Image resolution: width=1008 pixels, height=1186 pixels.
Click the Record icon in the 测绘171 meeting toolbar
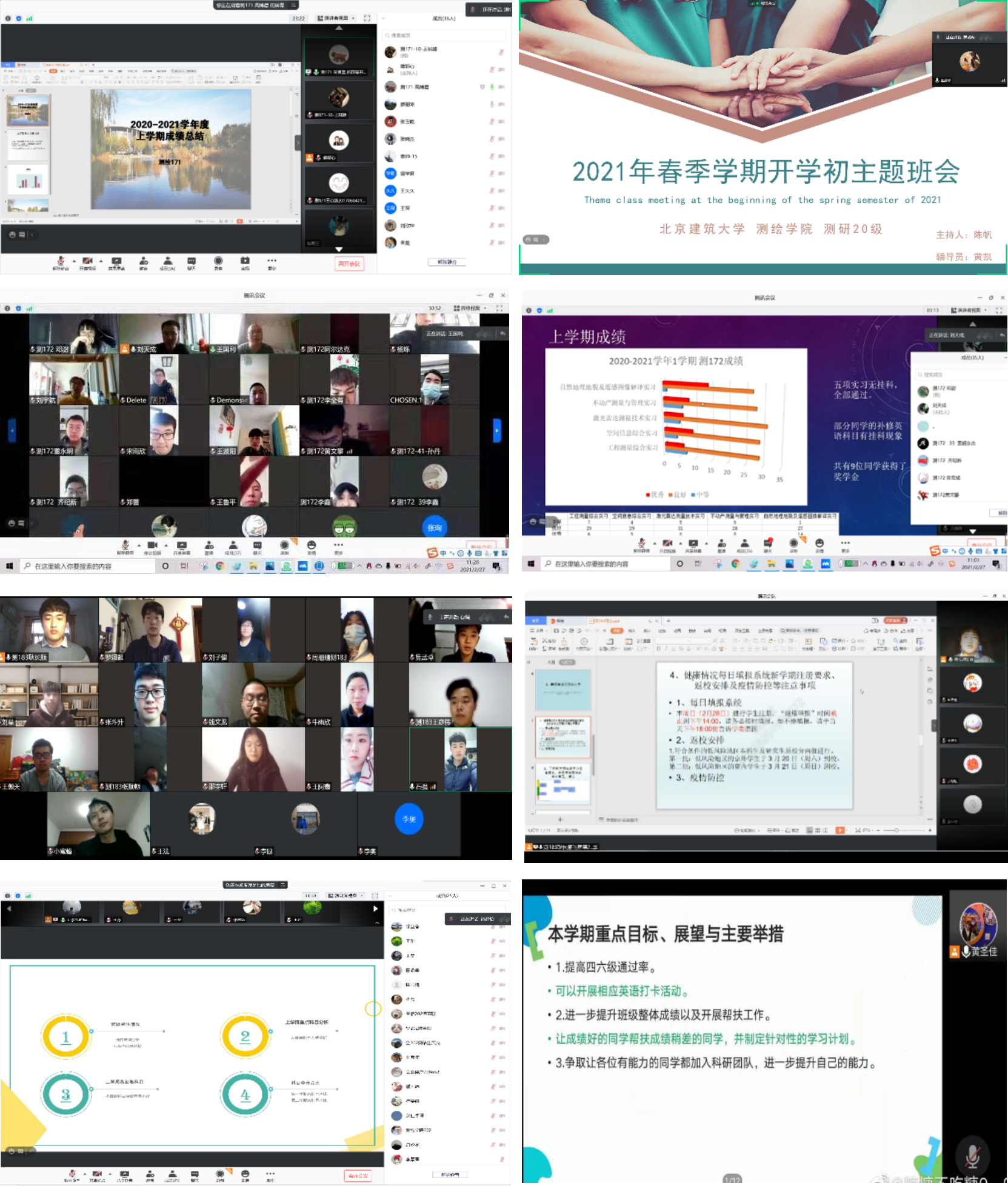tap(218, 262)
